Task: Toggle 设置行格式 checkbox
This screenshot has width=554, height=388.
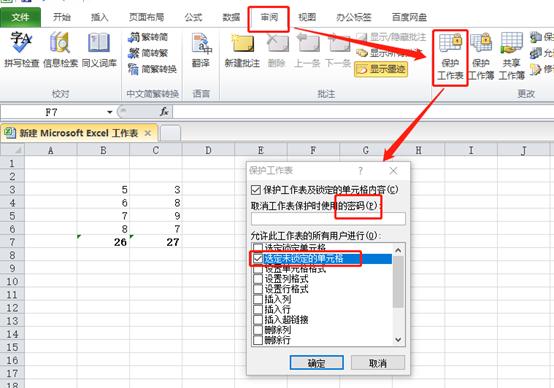Action: click(258, 289)
